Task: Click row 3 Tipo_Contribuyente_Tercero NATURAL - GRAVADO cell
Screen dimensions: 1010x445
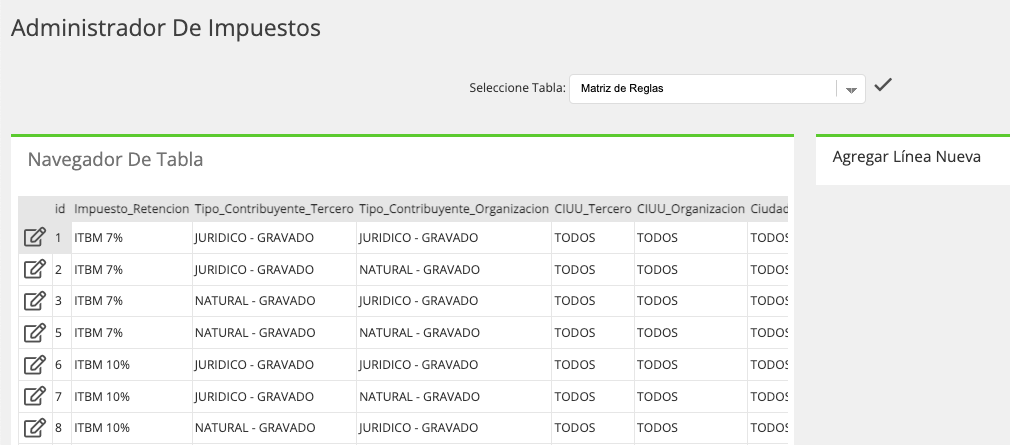Action: click(x=274, y=301)
